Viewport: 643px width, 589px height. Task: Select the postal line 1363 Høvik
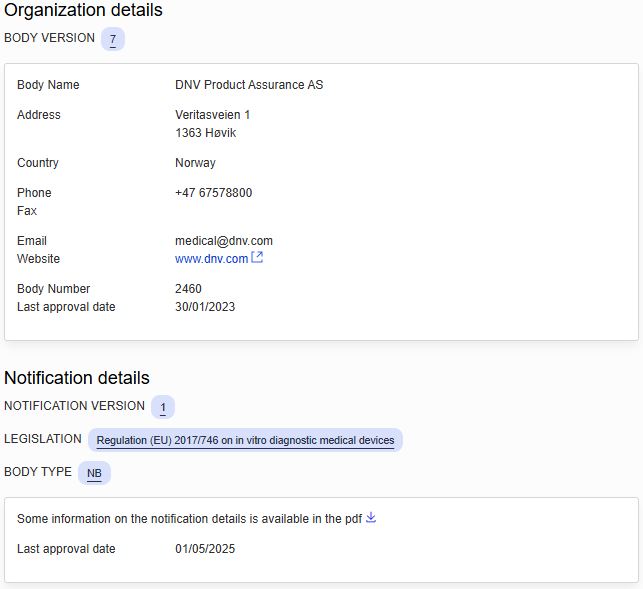pos(205,133)
